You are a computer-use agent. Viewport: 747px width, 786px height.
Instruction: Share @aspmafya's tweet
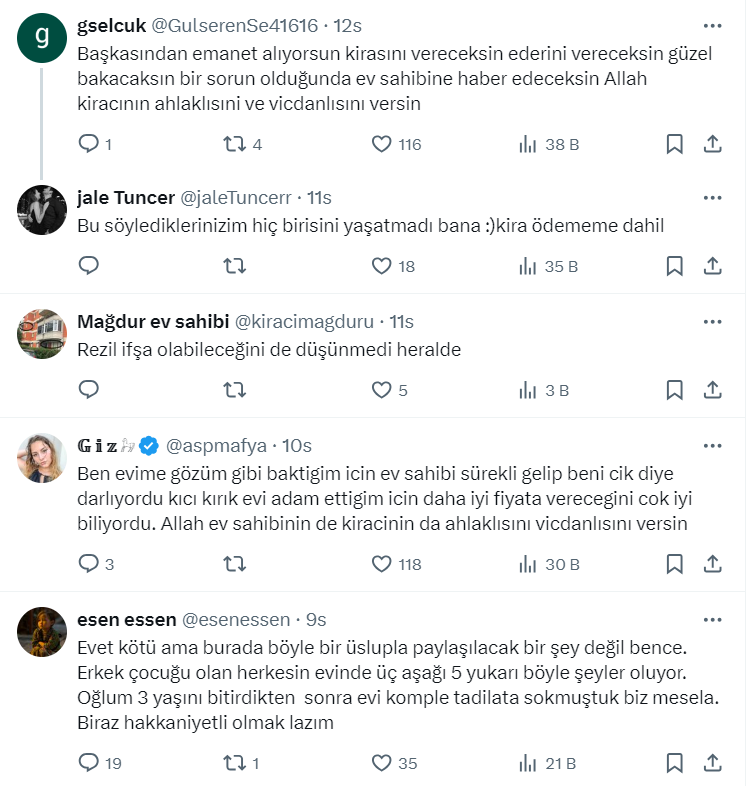[x=713, y=564]
